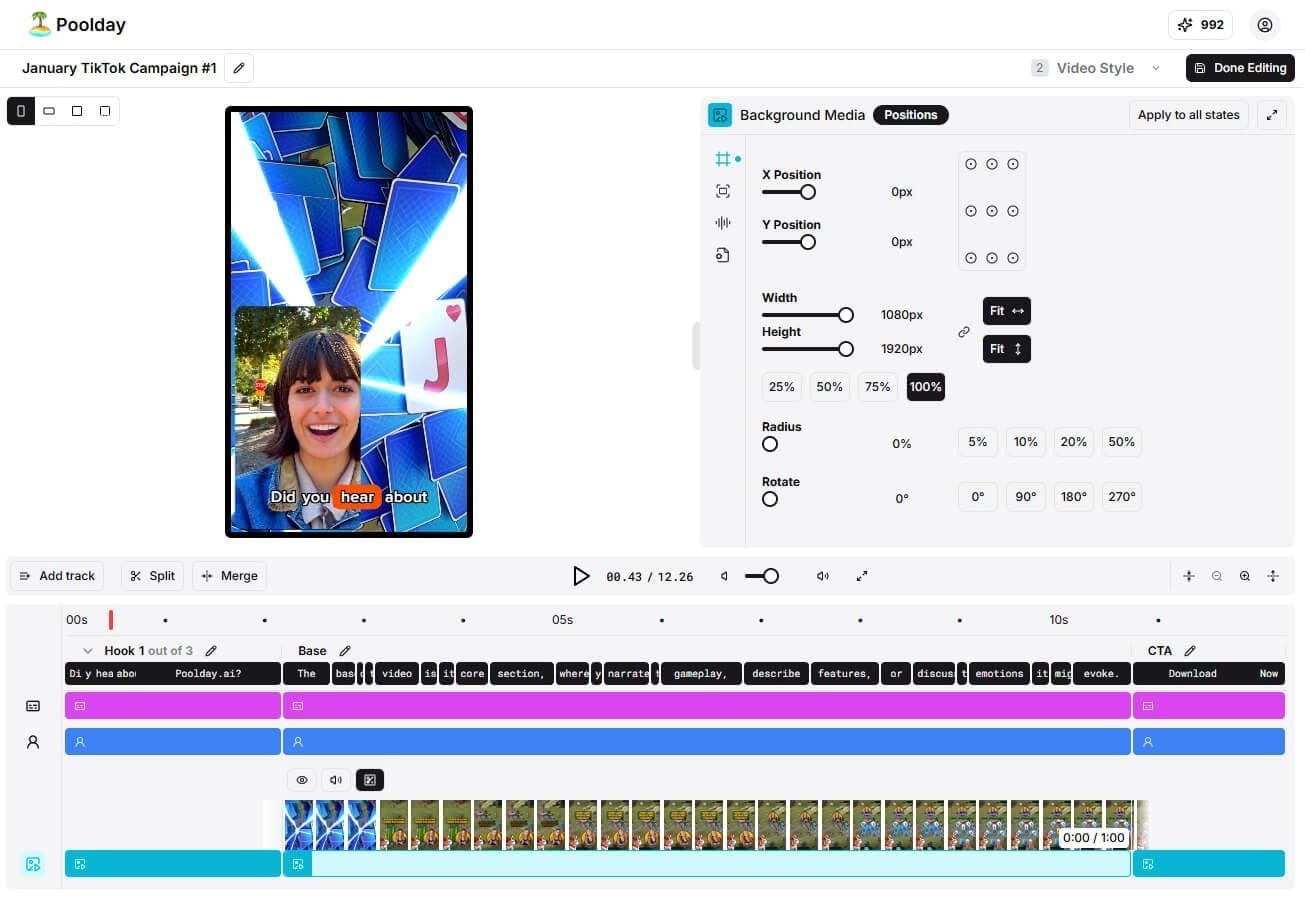Toggle background video visibility eye icon
1305x900 pixels.
pyautogui.click(x=302, y=780)
